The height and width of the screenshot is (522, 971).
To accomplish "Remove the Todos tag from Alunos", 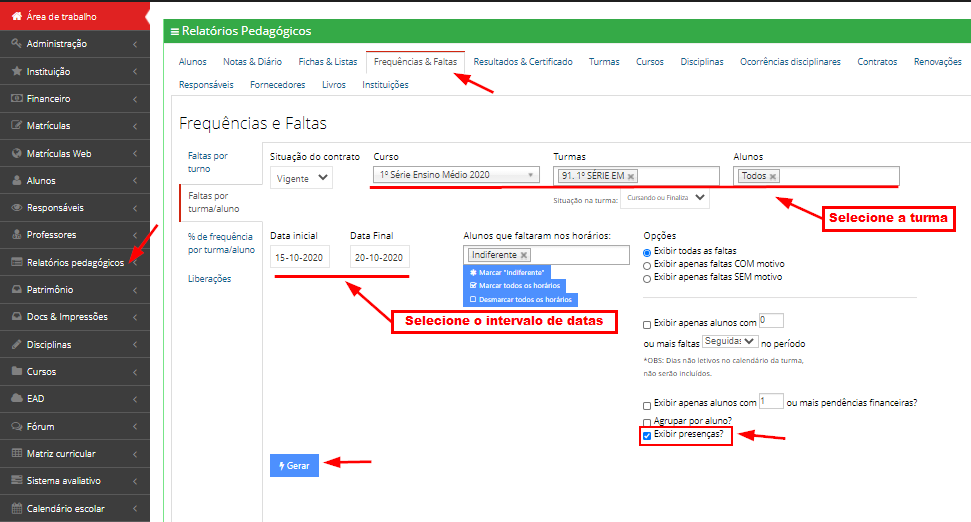I will click(x=773, y=177).
